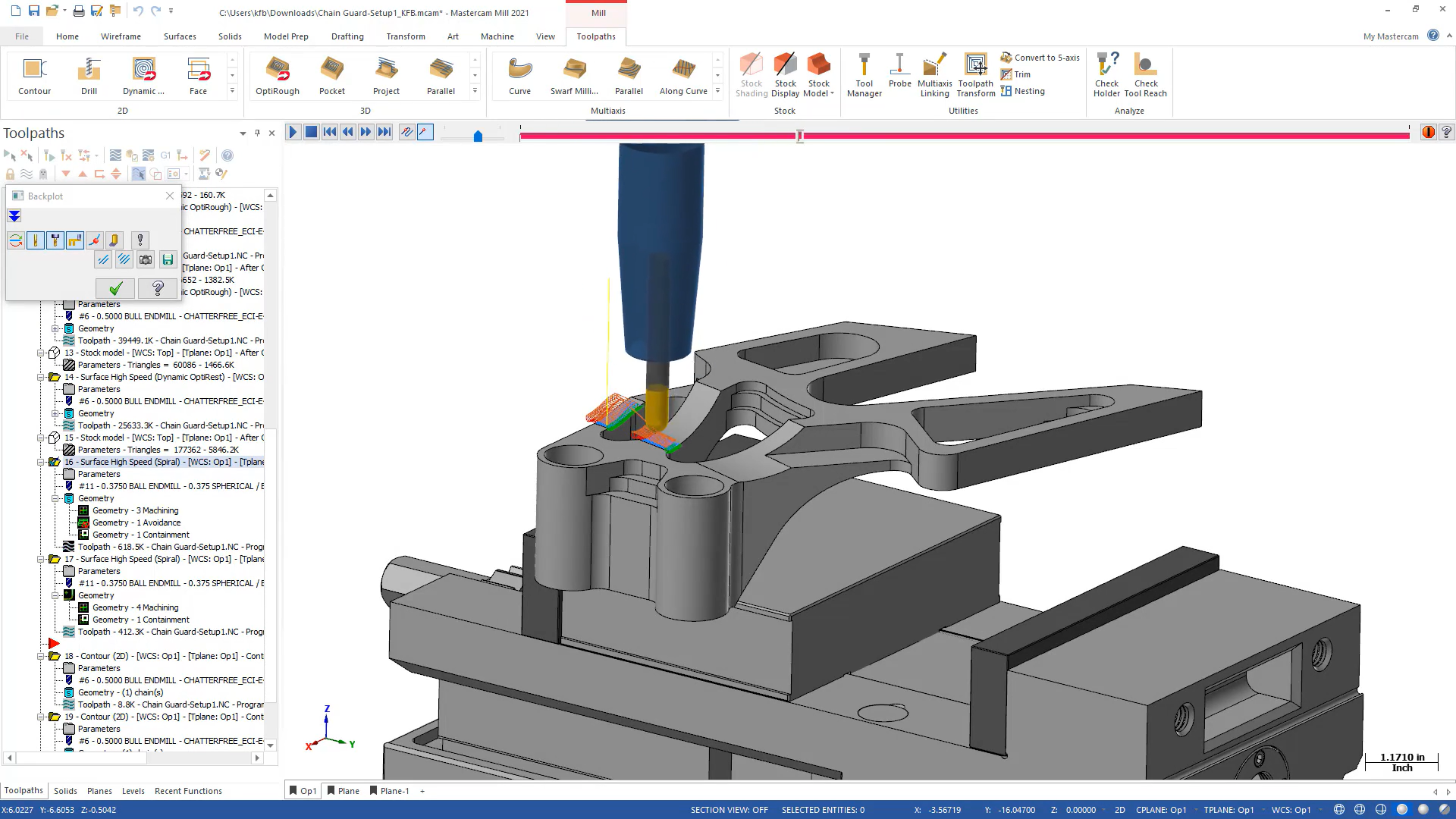This screenshot has width=1456, height=819.
Task: Toggle backplot Trace mode button
Action: click(406, 132)
